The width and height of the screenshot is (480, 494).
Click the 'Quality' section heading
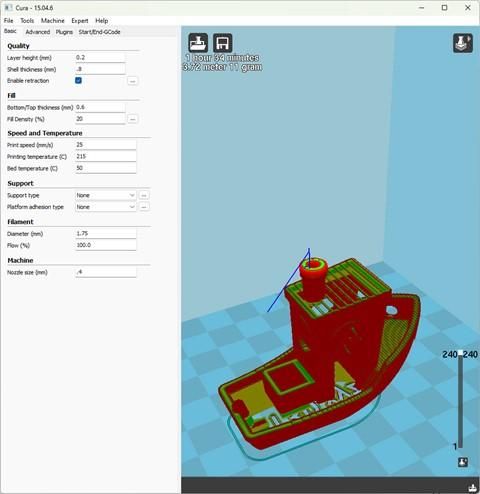click(18, 46)
